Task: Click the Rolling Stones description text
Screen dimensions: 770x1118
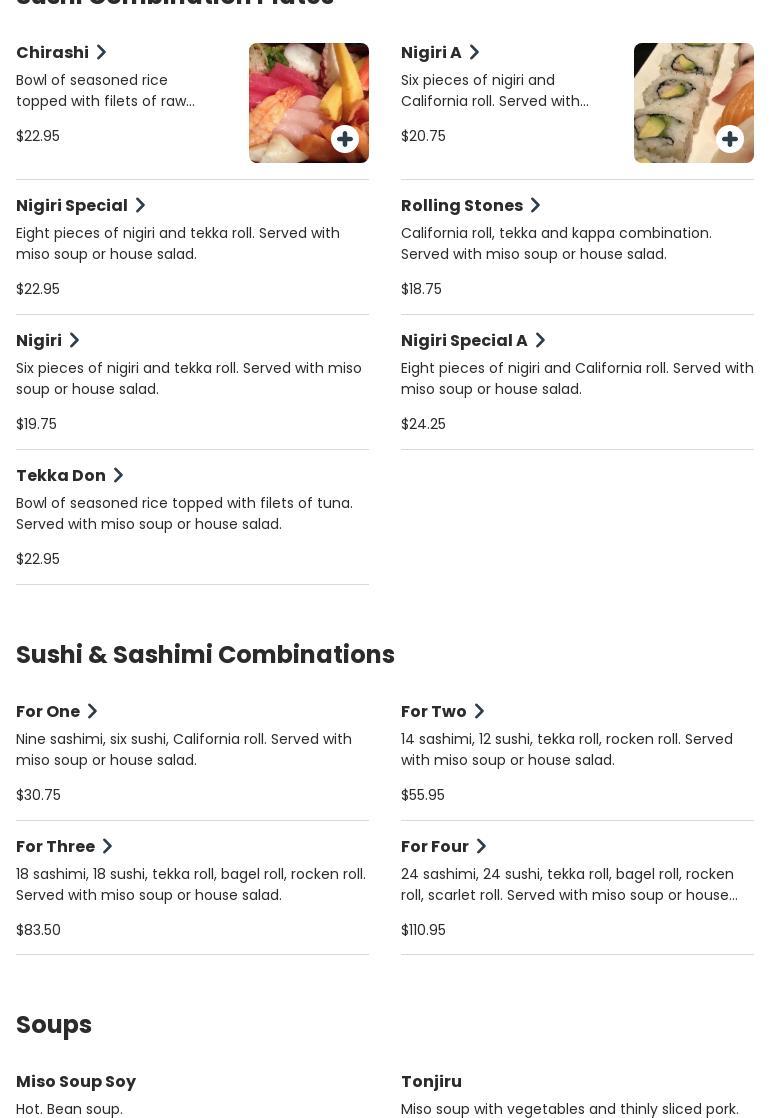Action: [556, 243]
